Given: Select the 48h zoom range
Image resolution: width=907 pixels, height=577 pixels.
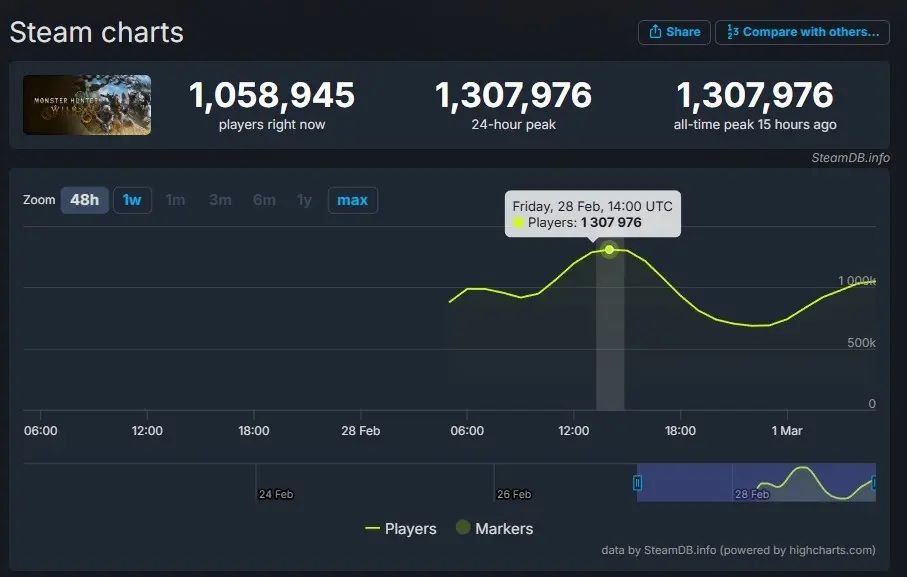Looking at the screenshot, I should [84, 200].
